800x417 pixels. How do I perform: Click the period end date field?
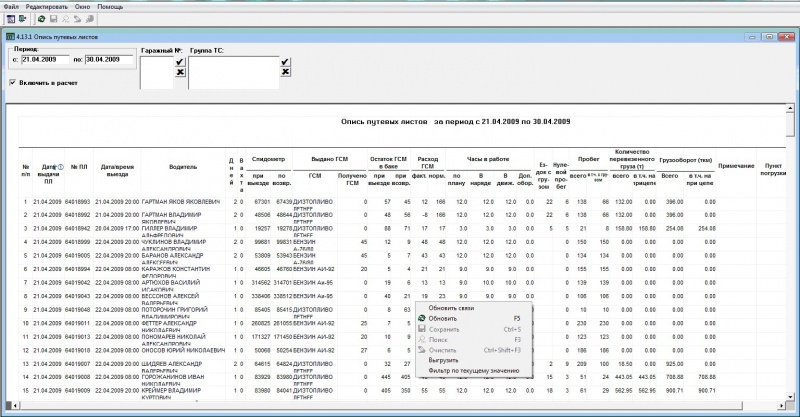(x=109, y=60)
